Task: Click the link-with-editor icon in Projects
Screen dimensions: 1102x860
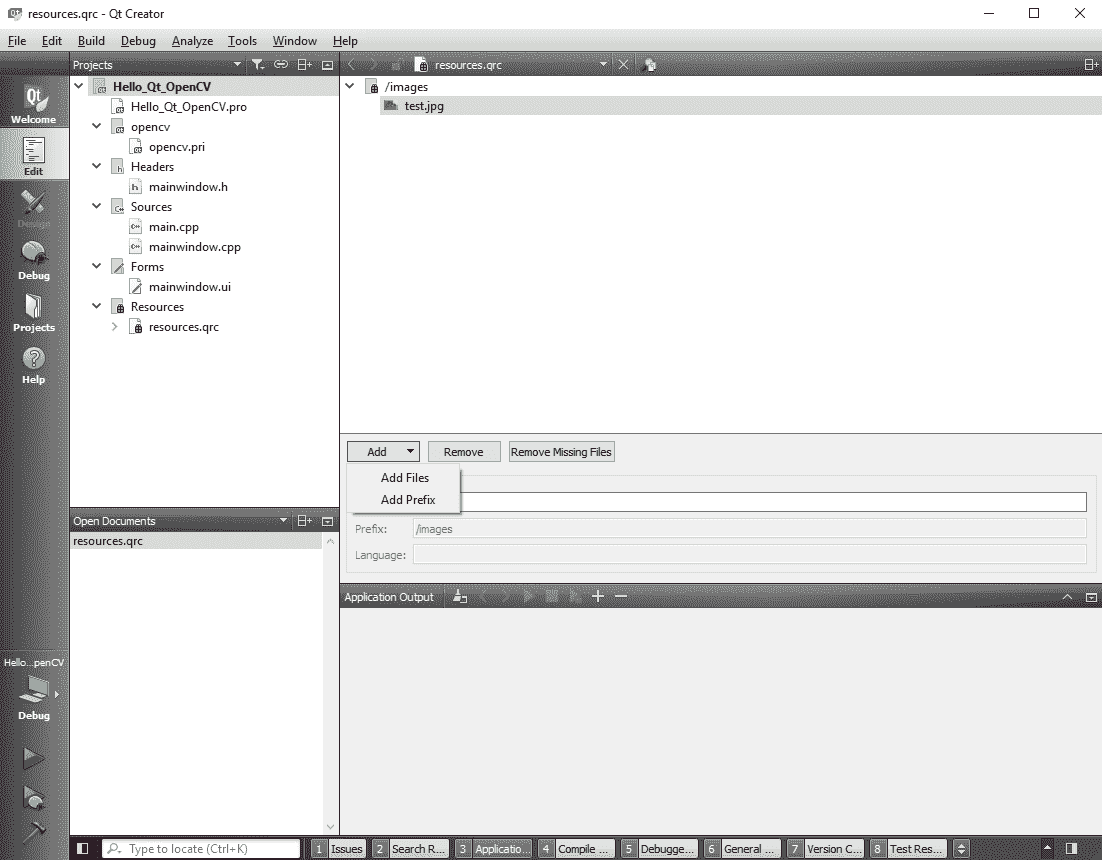Action: [x=281, y=65]
